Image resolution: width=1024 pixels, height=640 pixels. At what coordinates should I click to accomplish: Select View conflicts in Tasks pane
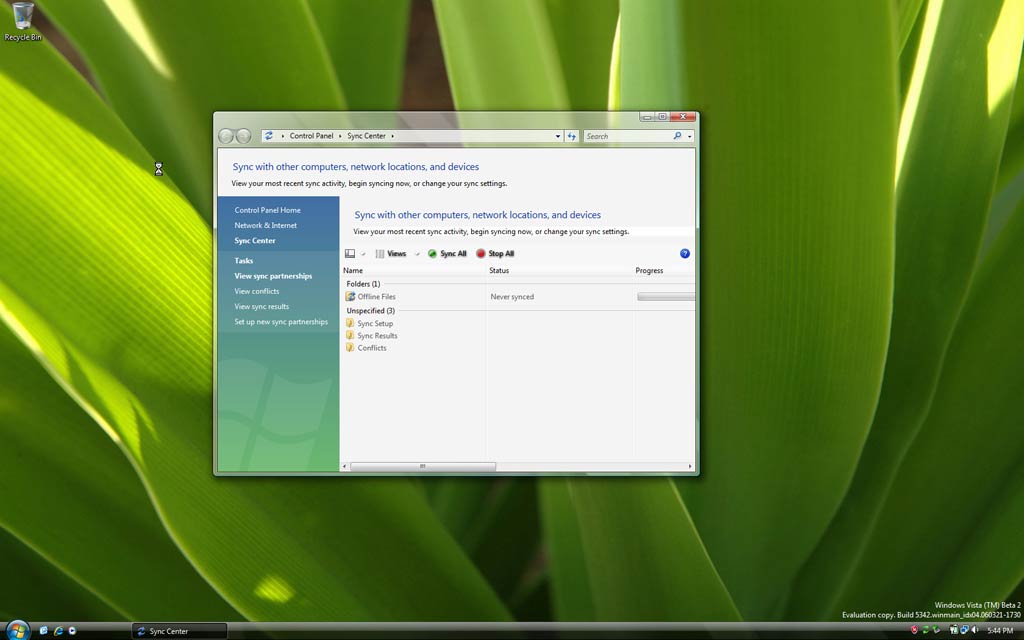[x=257, y=291]
